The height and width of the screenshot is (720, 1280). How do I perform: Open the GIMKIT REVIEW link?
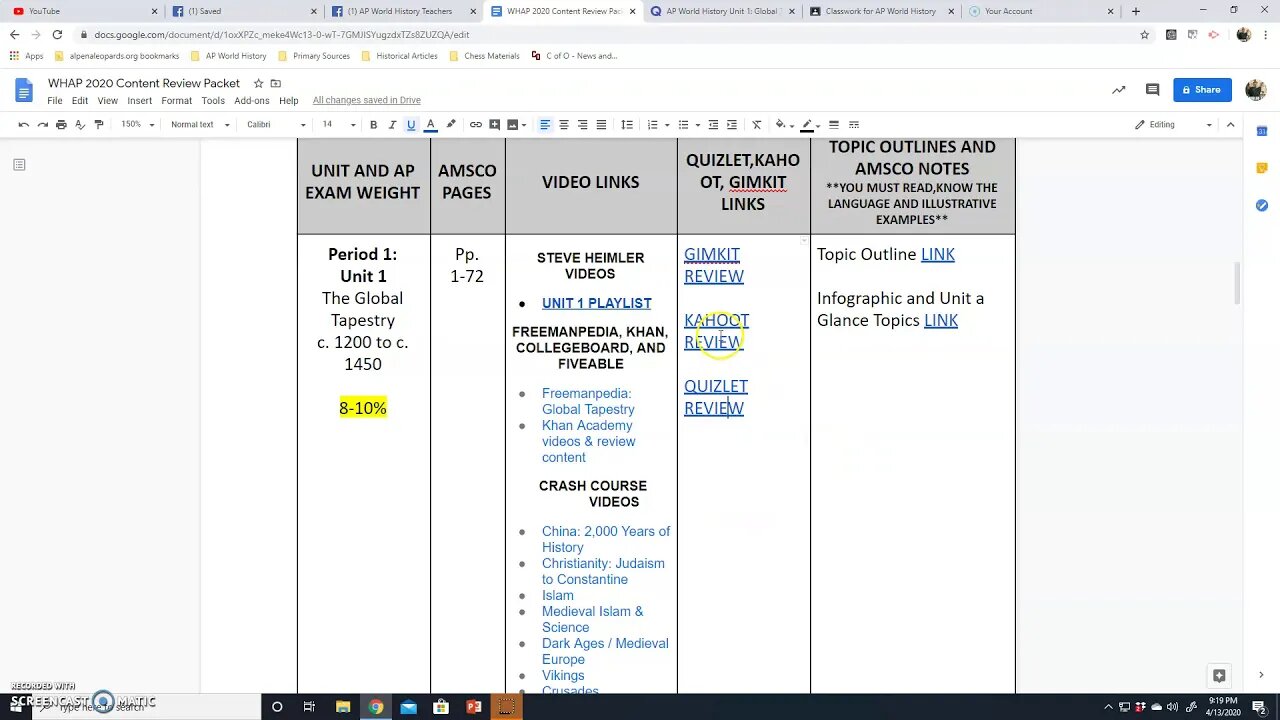pos(714,265)
